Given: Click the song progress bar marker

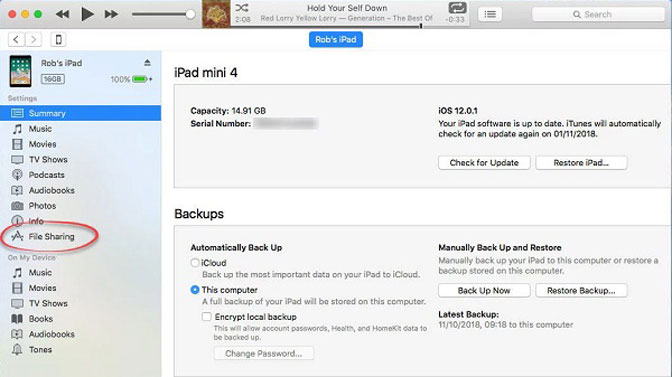Looking at the screenshot, I should tap(421, 26).
